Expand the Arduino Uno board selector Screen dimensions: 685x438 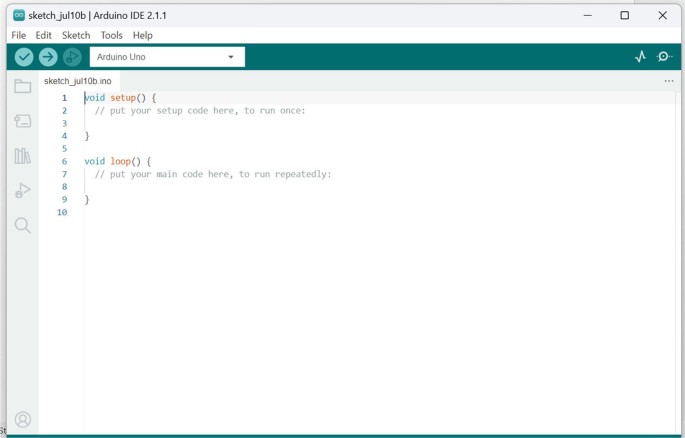[x=167, y=57]
